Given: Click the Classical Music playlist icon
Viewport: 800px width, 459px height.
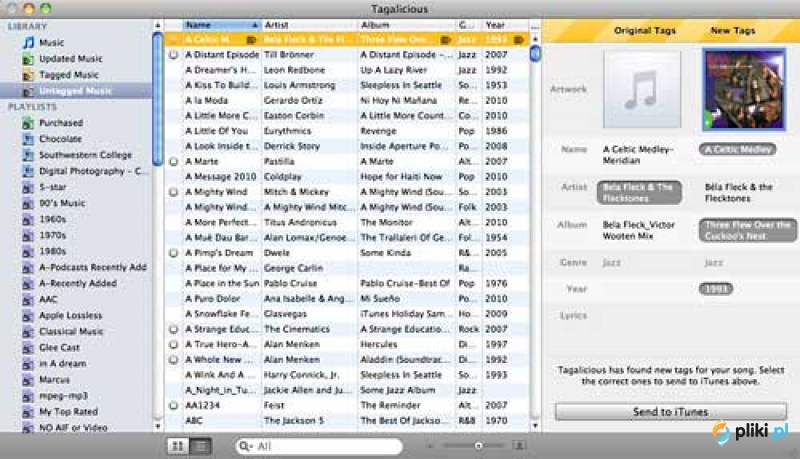Looking at the screenshot, I should (x=29, y=332).
